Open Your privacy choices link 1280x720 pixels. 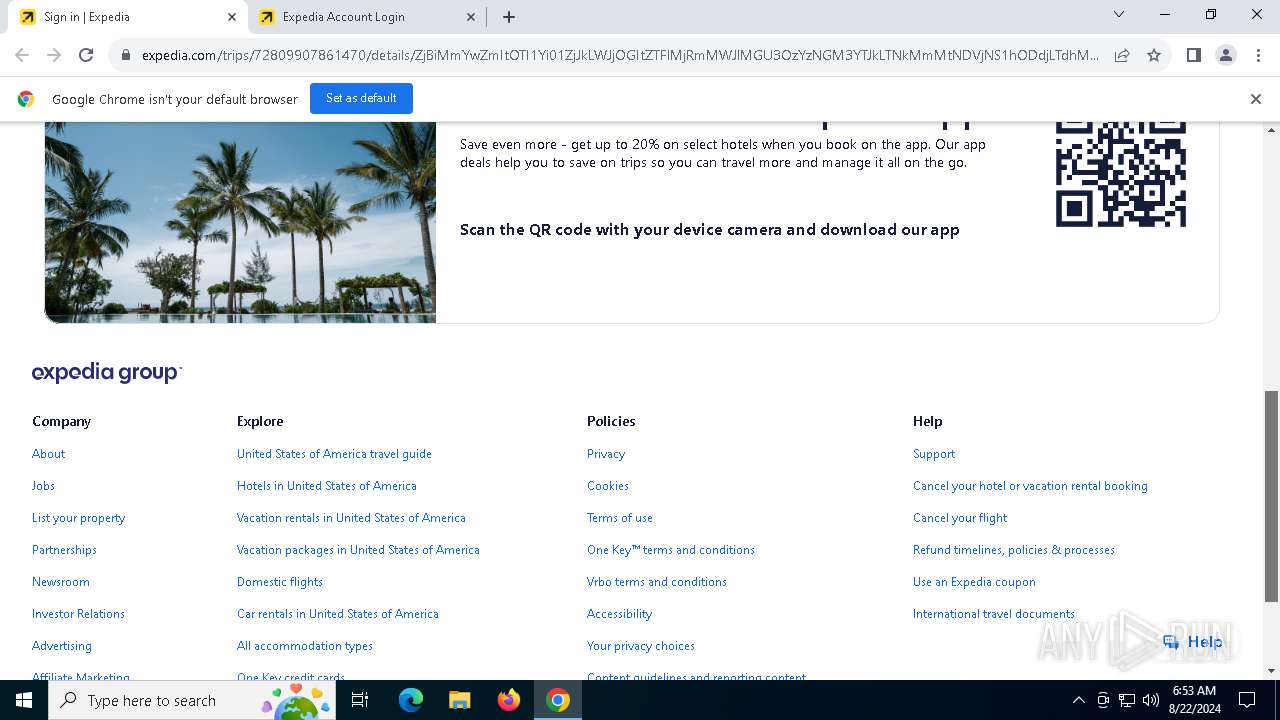click(x=641, y=646)
